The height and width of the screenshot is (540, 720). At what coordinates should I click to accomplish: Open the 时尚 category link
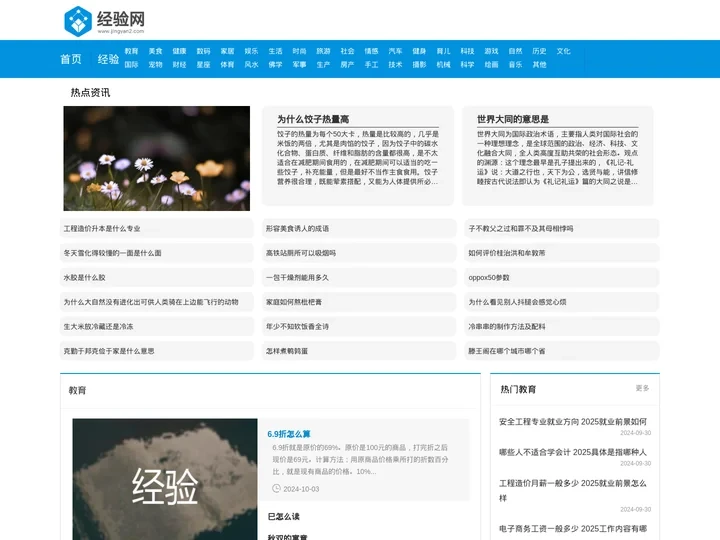pos(299,51)
